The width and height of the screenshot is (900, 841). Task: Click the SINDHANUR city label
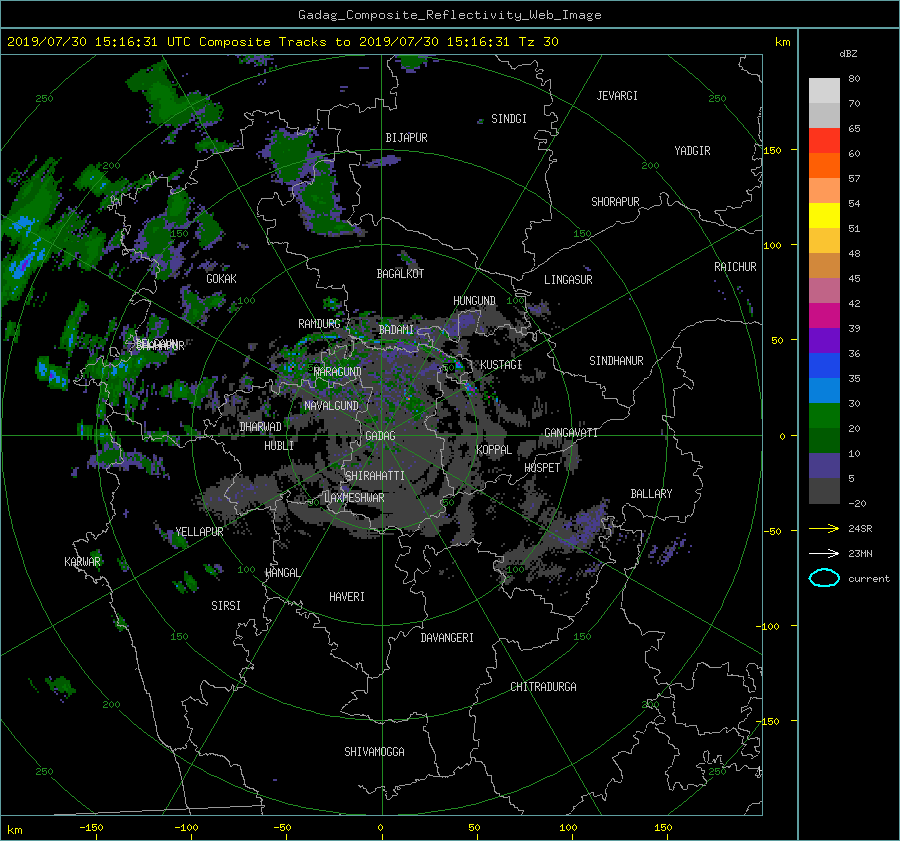coord(616,361)
